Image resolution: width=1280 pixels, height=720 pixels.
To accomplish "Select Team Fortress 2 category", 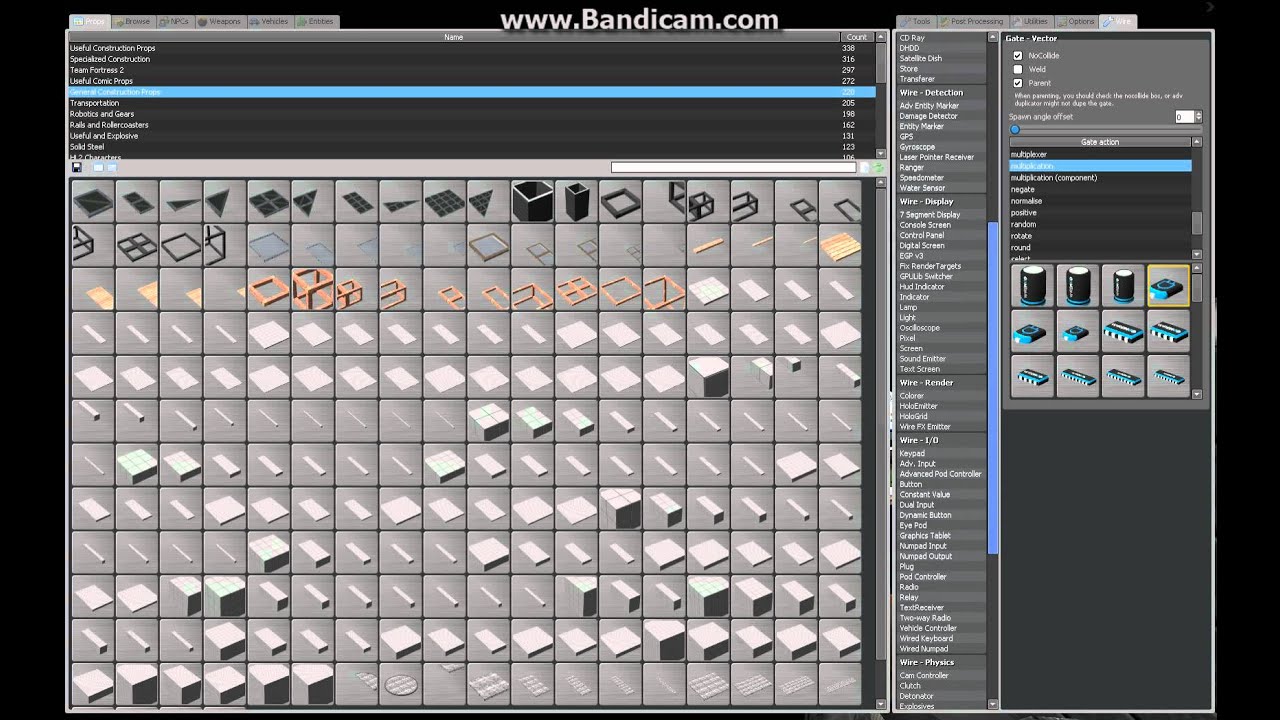I will pos(471,70).
